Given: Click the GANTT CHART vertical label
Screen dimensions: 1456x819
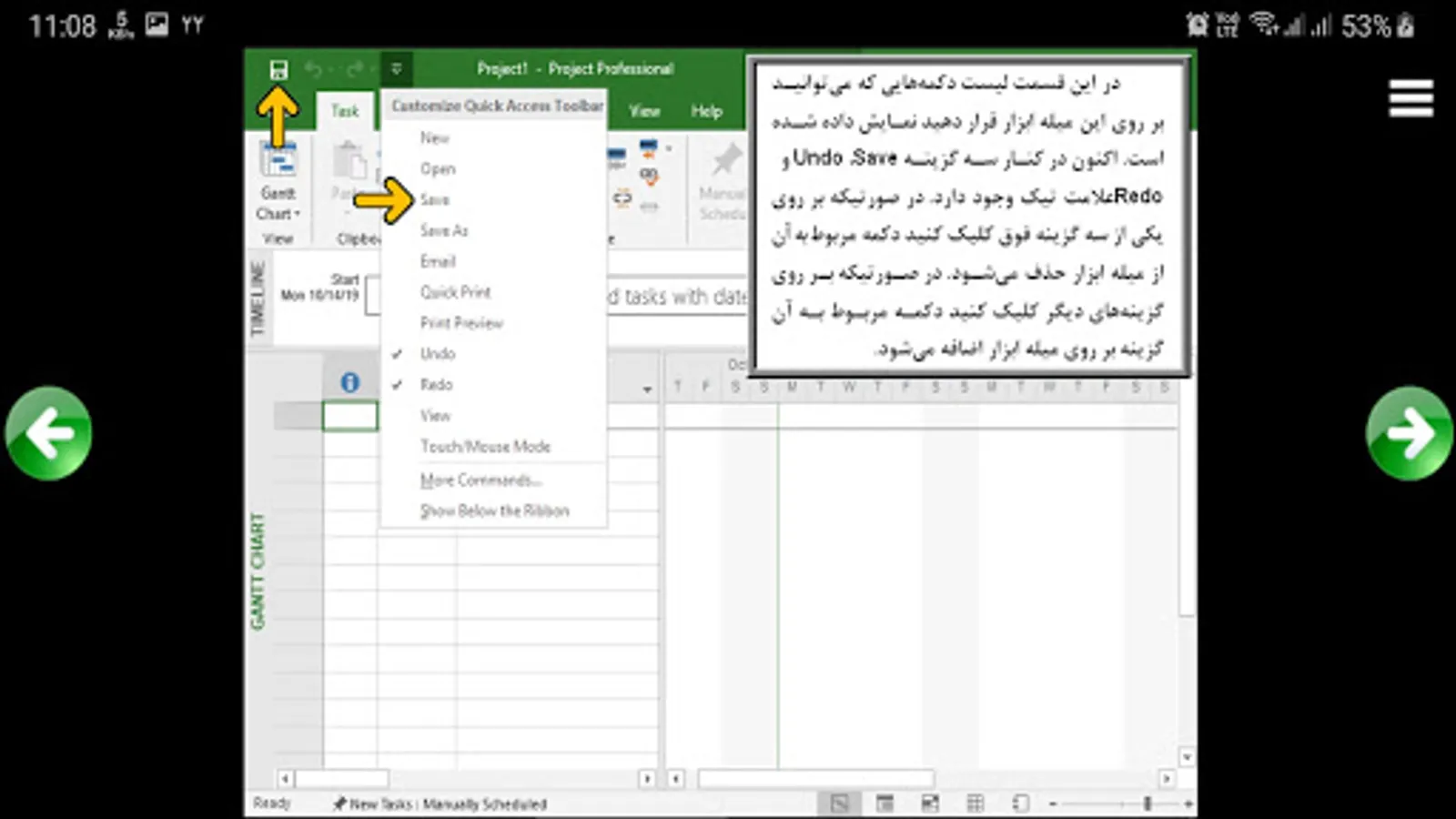Looking at the screenshot, I should (x=258, y=571).
